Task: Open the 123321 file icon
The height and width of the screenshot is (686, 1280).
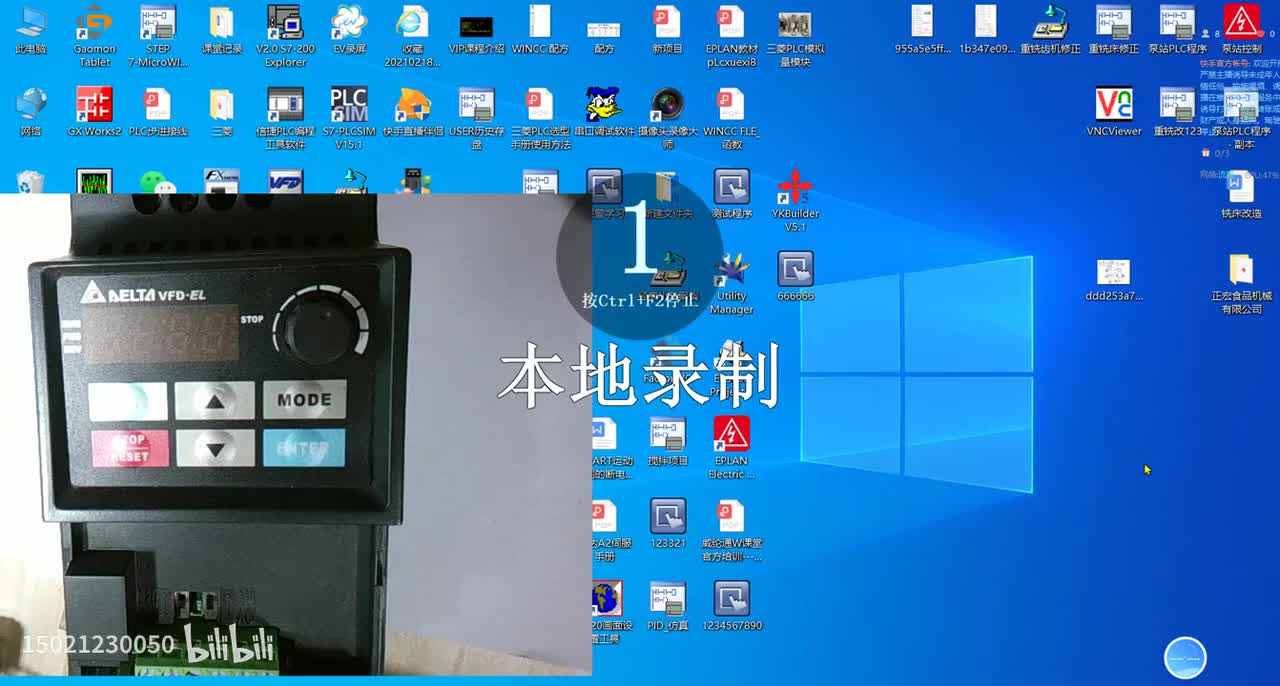Action: pyautogui.click(x=667, y=524)
